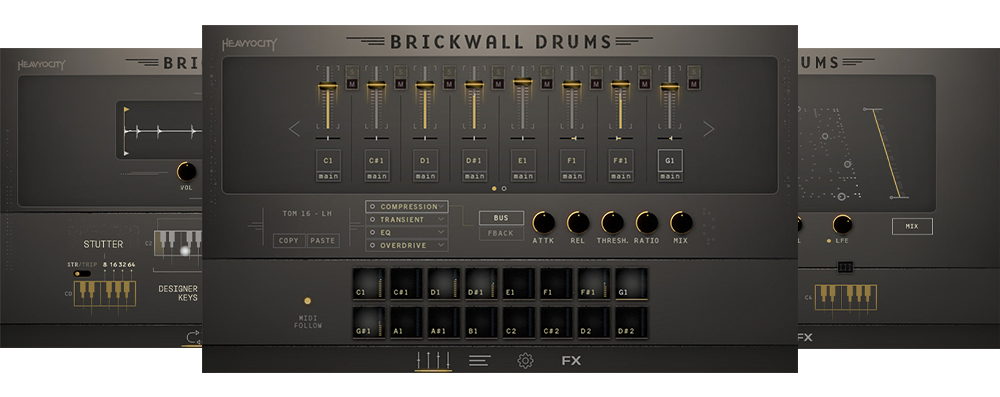Image resolution: width=1000 pixels, height=397 pixels.
Task: Open the main output menu under D#1
Action: tap(474, 176)
